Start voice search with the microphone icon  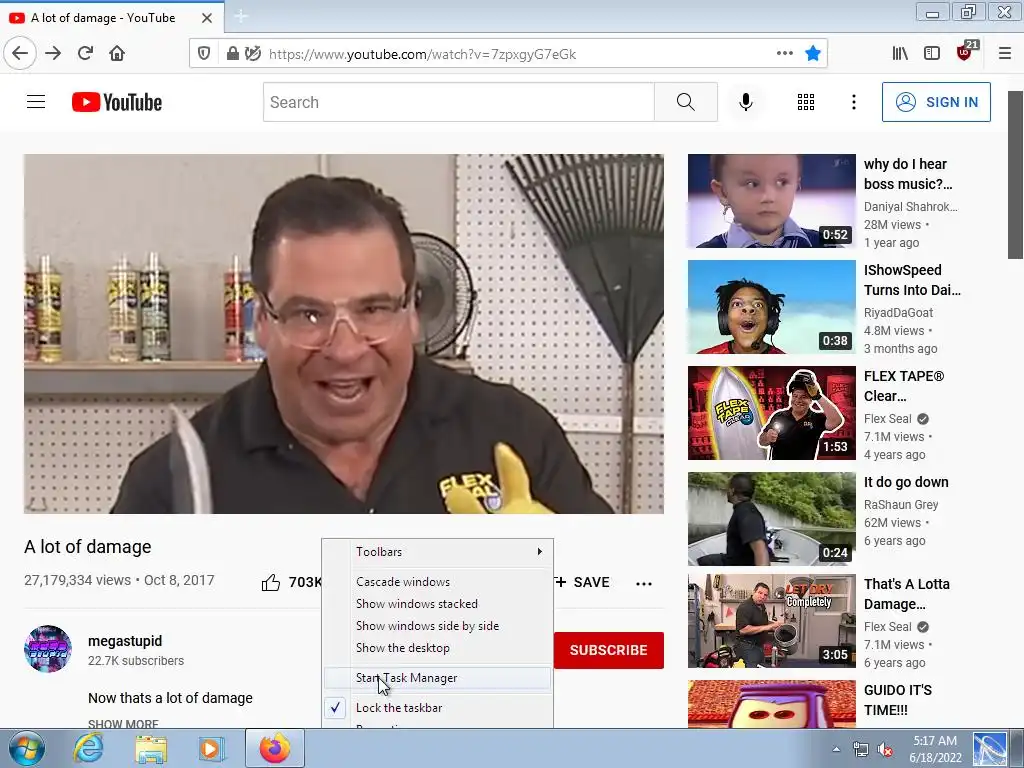(x=746, y=102)
